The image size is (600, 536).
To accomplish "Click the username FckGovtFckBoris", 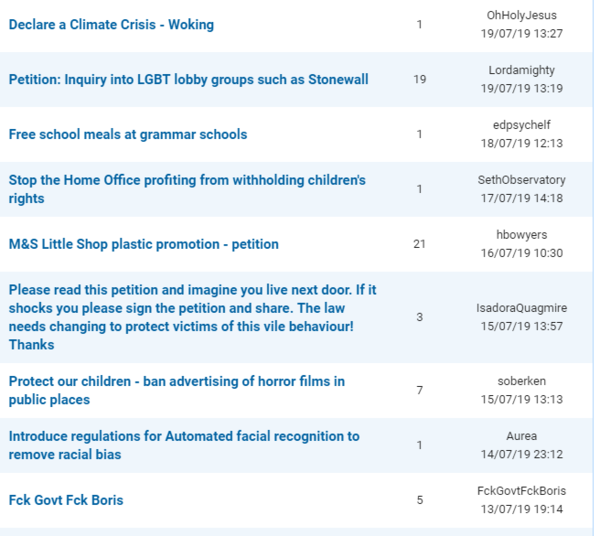I will pyautogui.click(x=522, y=491).
